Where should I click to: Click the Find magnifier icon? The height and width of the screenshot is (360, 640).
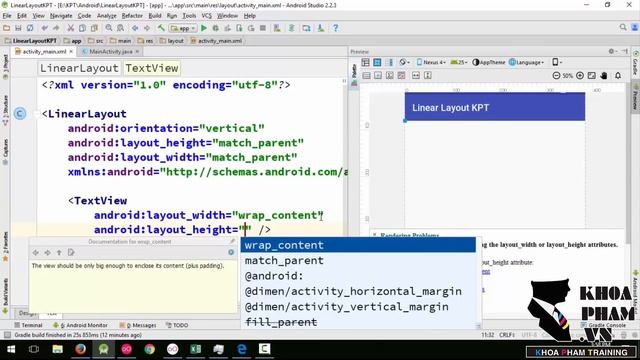coord(109,28)
